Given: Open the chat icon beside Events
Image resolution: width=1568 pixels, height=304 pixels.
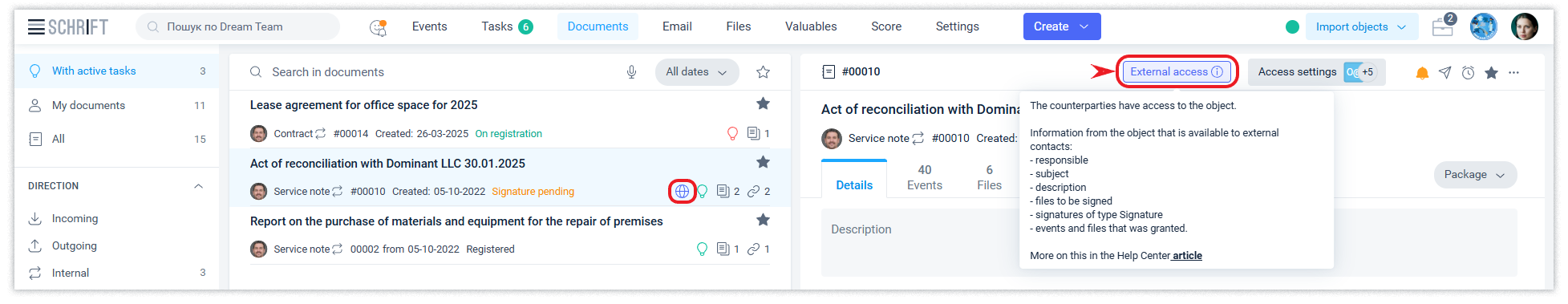Looking at the screenshot, I should 378,27.
